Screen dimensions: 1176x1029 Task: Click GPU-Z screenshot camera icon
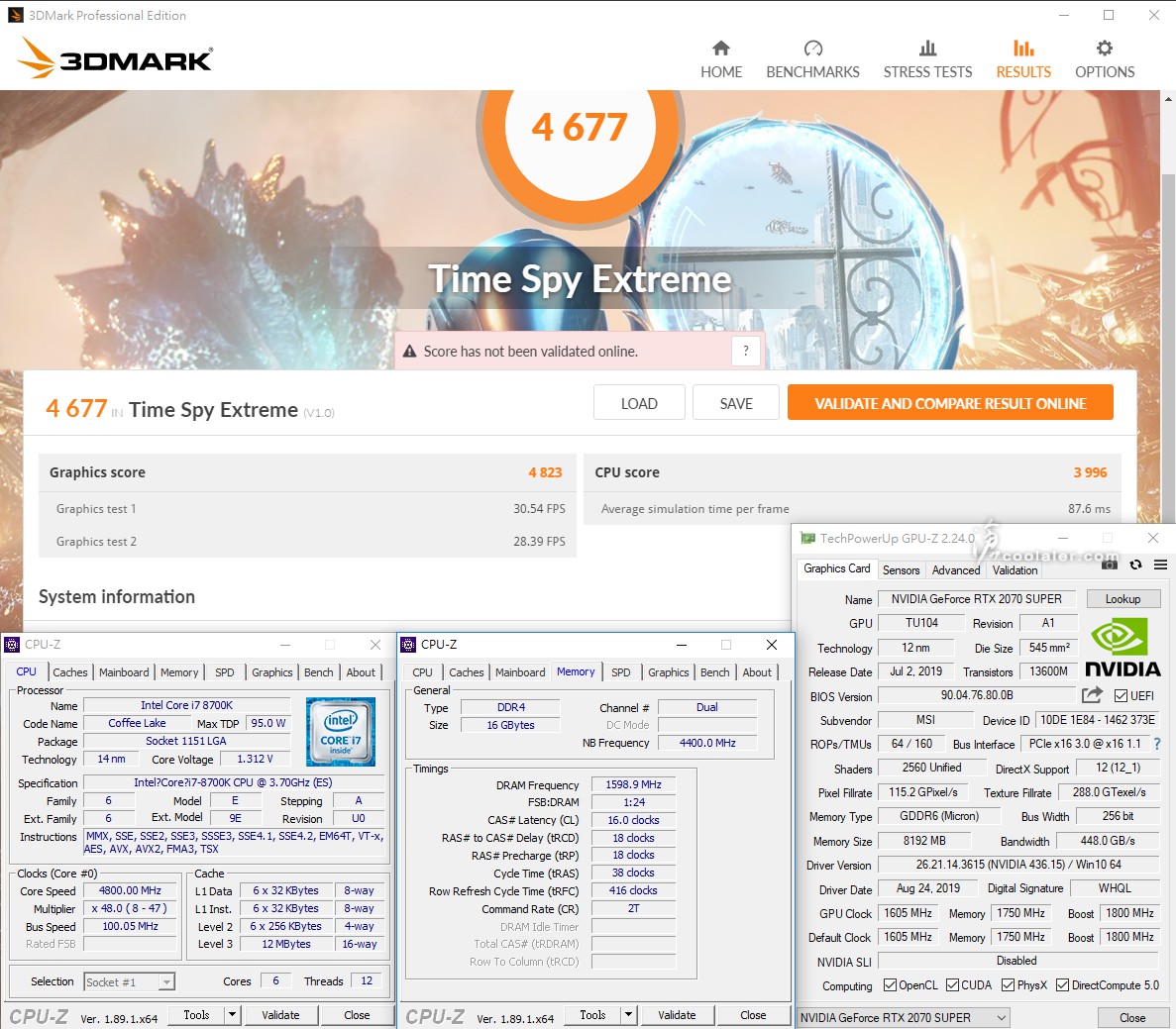tap(1110, 565)
